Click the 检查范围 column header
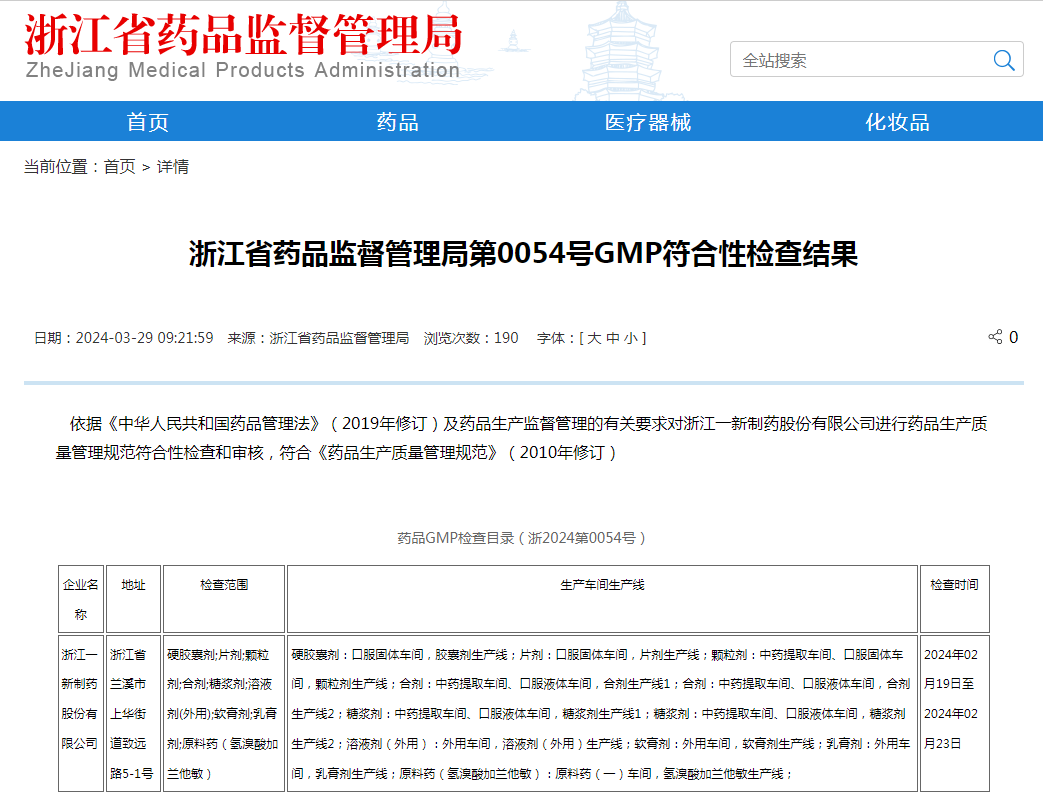This screenshot has width=1043, height=806. coord(224,599)
